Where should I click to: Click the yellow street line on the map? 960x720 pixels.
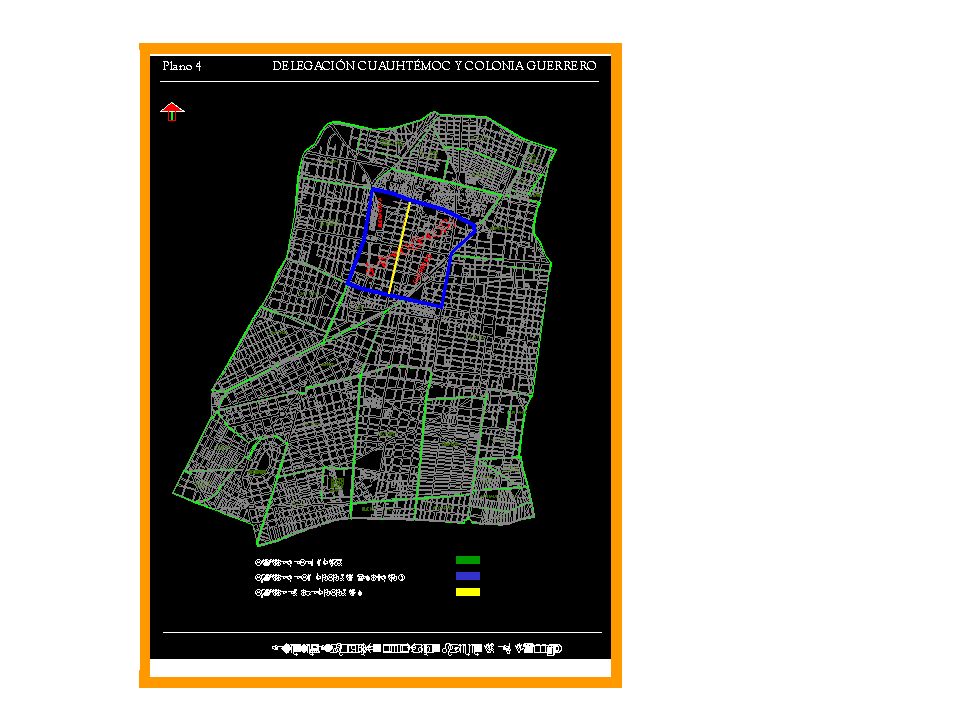(x=400, y=248)
